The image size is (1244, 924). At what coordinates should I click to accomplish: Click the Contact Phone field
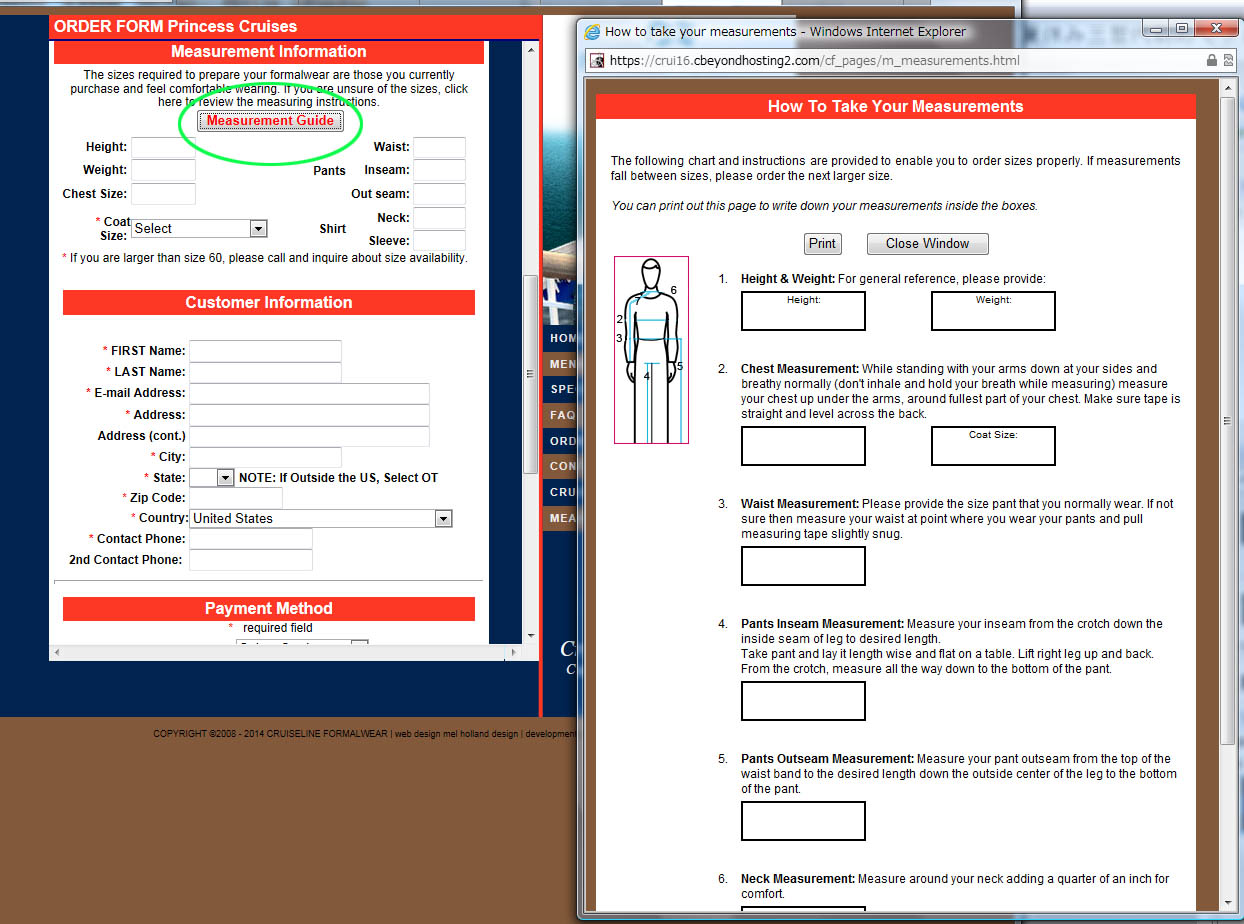click(x=251, y=539)
